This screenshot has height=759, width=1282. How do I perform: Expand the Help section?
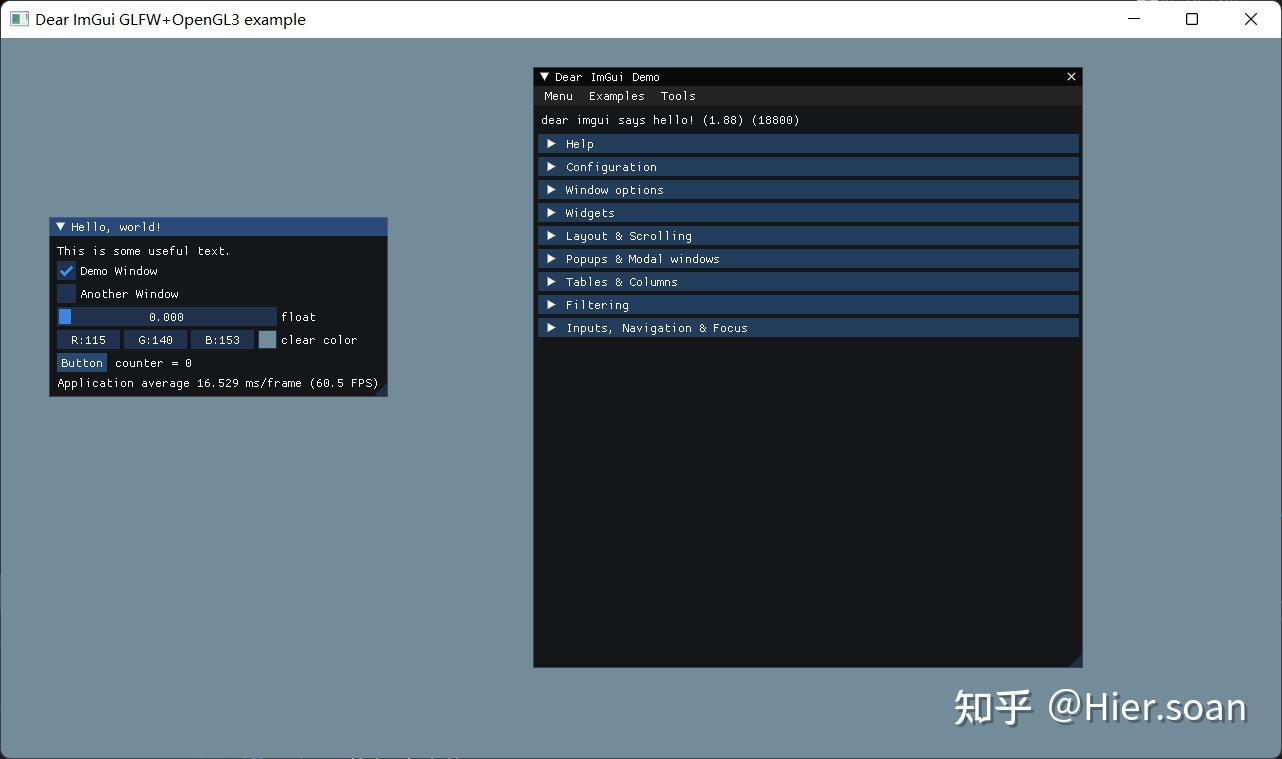808,144
